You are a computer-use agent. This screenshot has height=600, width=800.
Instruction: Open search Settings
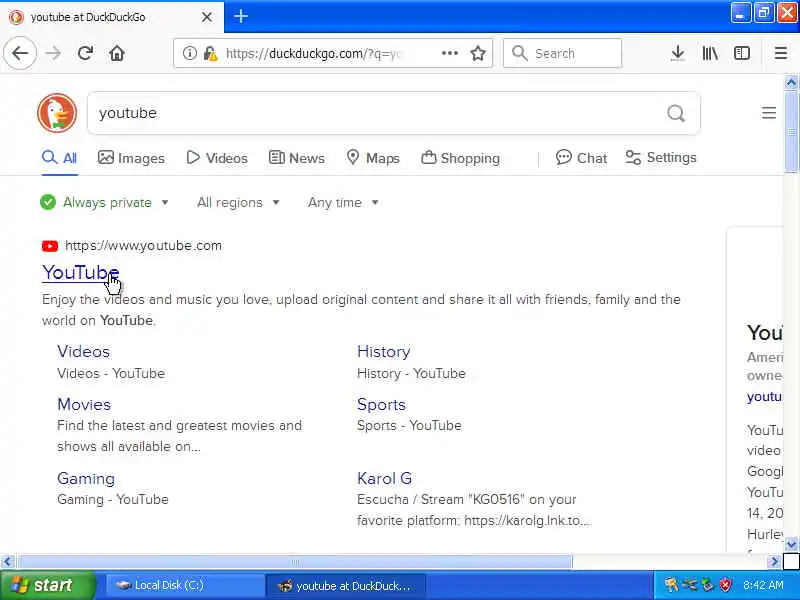pos(661,158)
